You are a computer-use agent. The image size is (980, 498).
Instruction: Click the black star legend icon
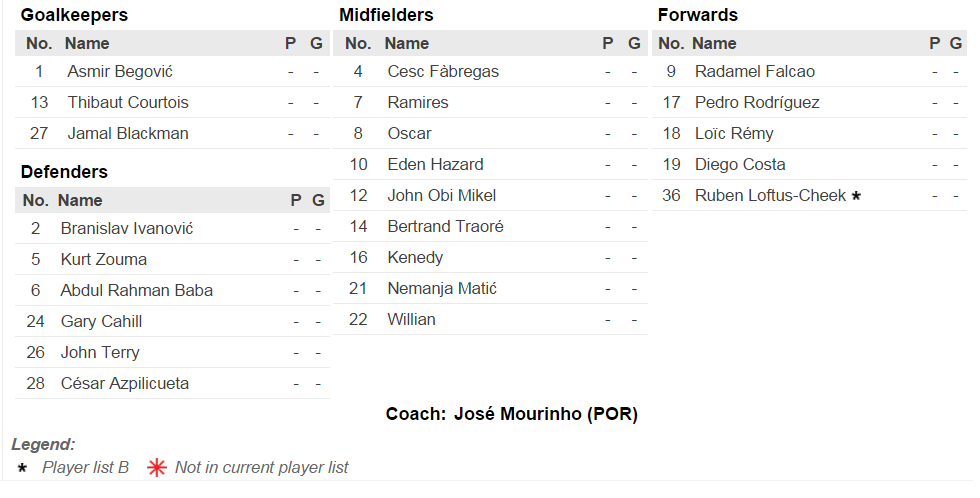(x=22, y=468)
